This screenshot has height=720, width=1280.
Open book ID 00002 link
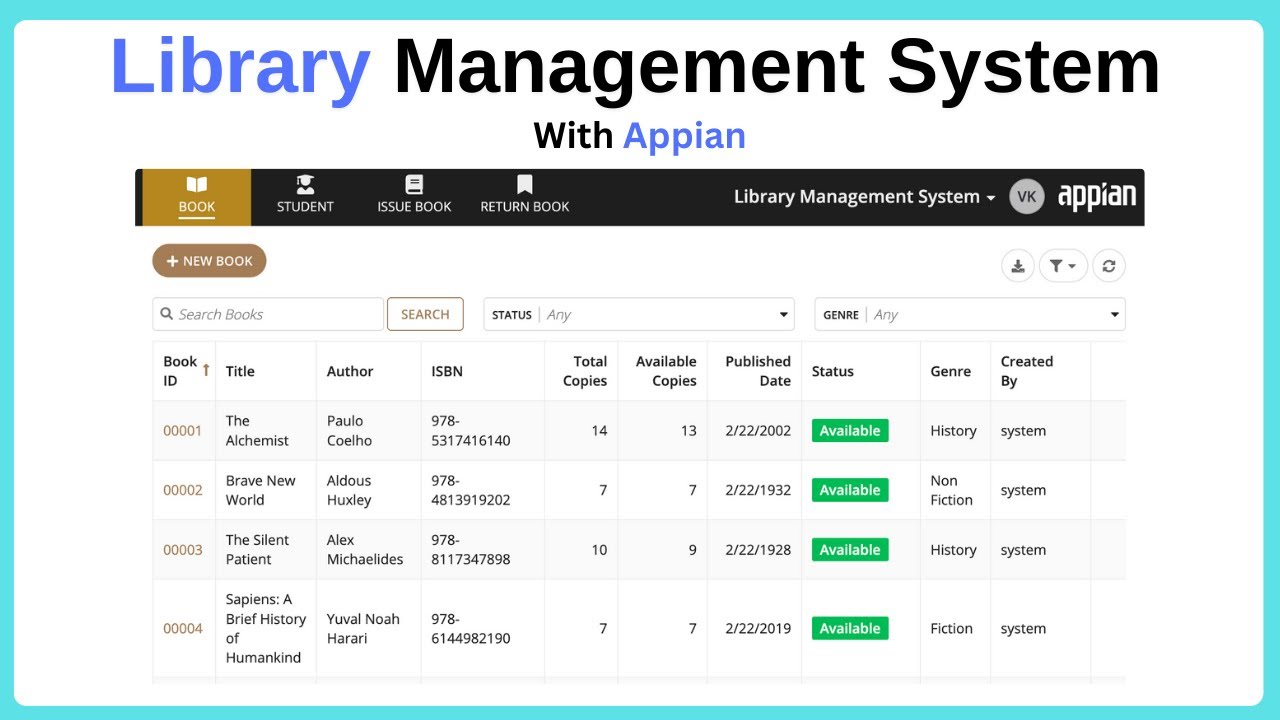[182, 490]
